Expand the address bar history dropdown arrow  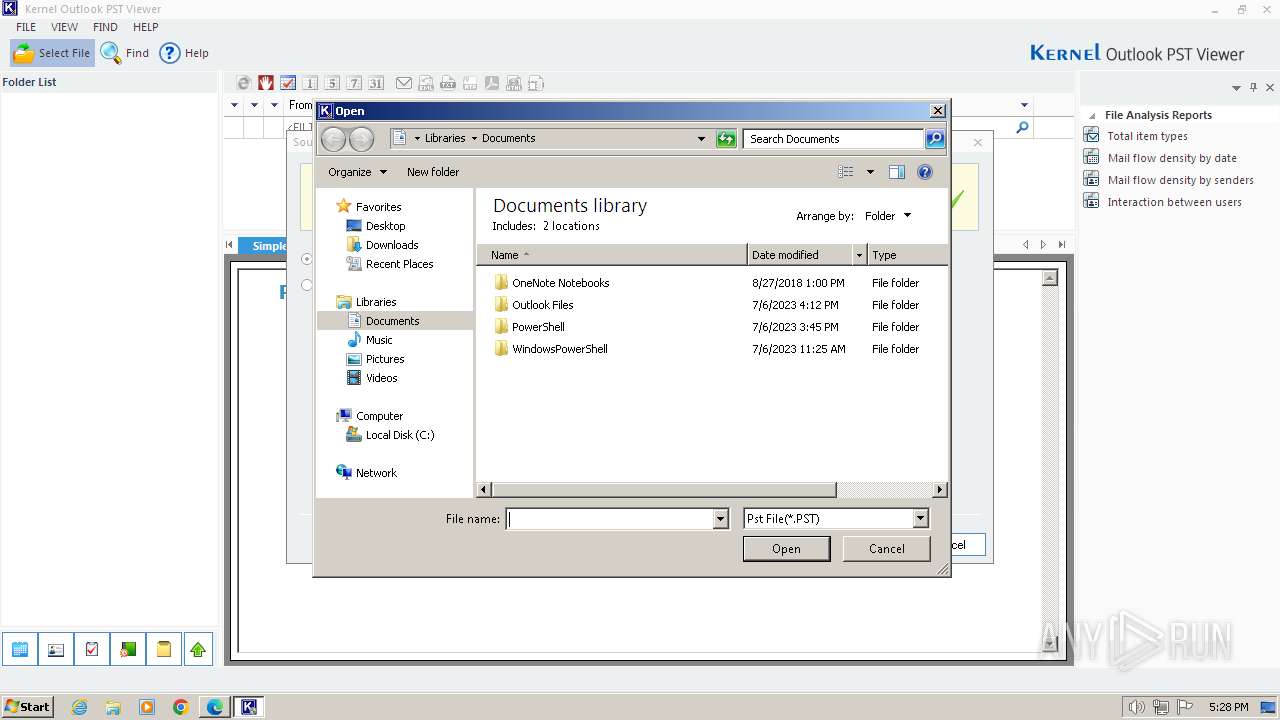tap(701, 139)
